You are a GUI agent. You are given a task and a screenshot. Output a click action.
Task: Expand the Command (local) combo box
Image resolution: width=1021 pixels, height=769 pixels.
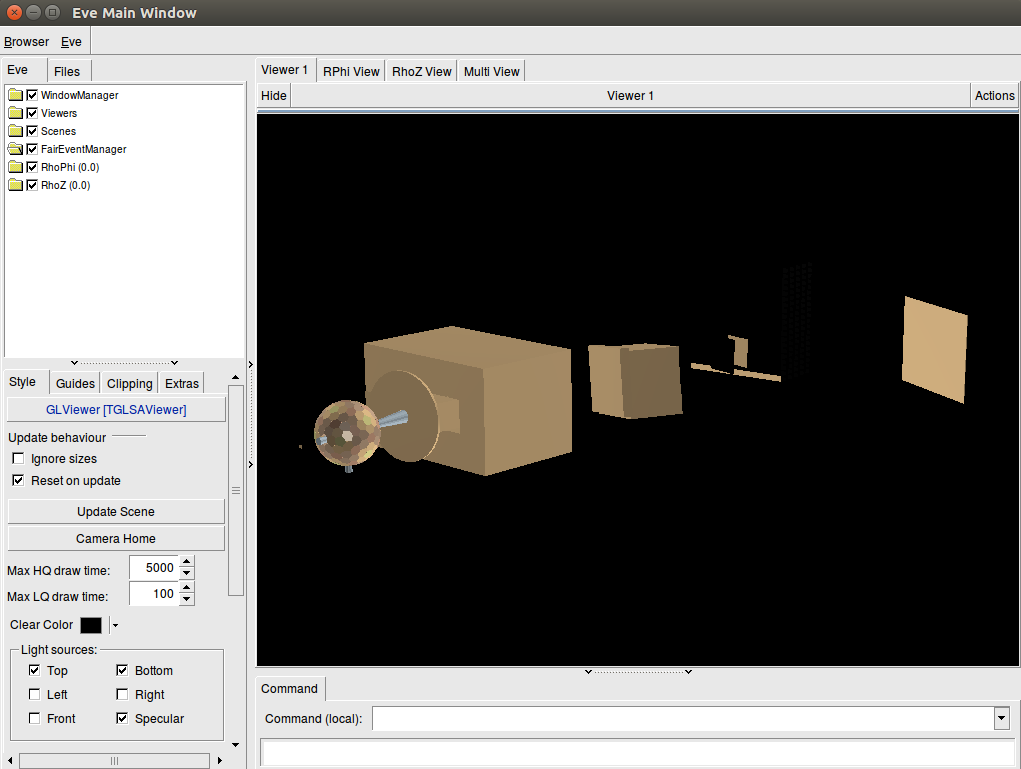1001,718
